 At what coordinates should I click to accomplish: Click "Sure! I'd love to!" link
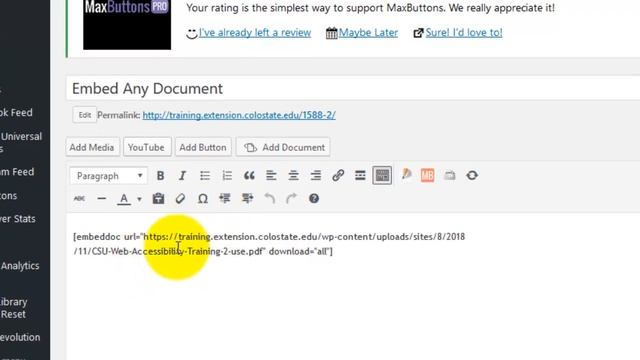(x=464, y=33)
